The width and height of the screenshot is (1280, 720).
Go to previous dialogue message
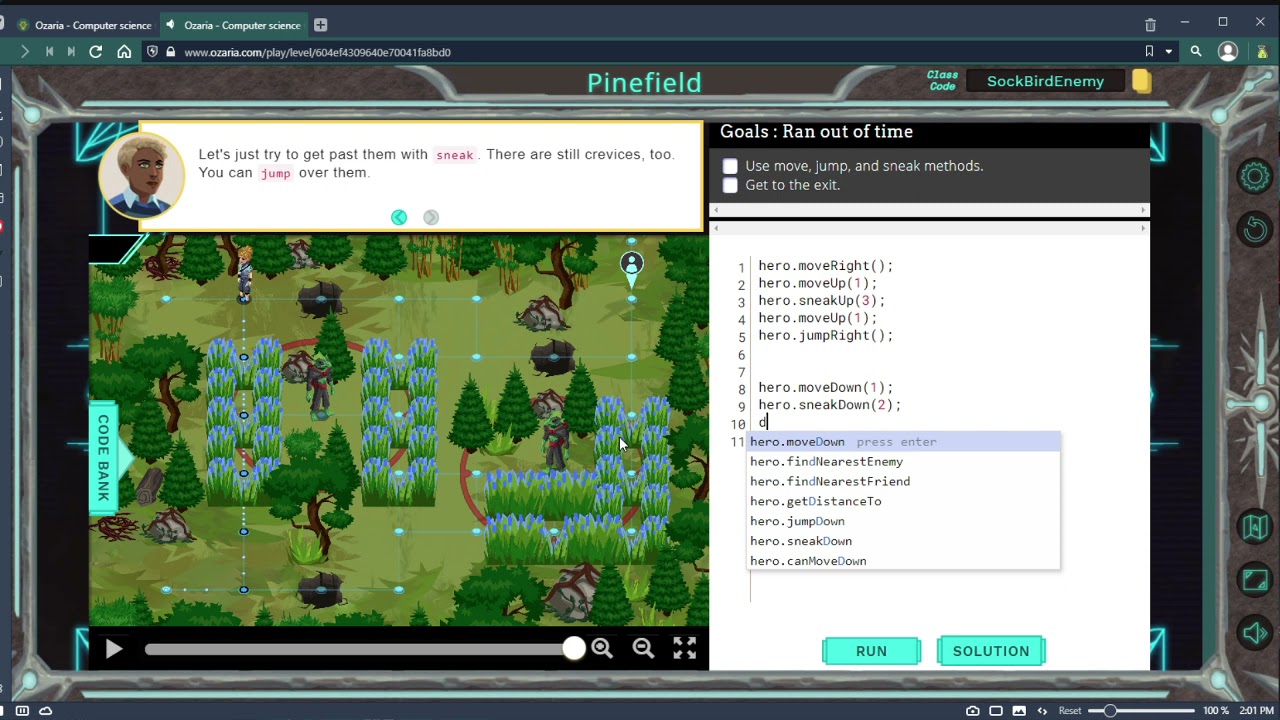(399, 217)
